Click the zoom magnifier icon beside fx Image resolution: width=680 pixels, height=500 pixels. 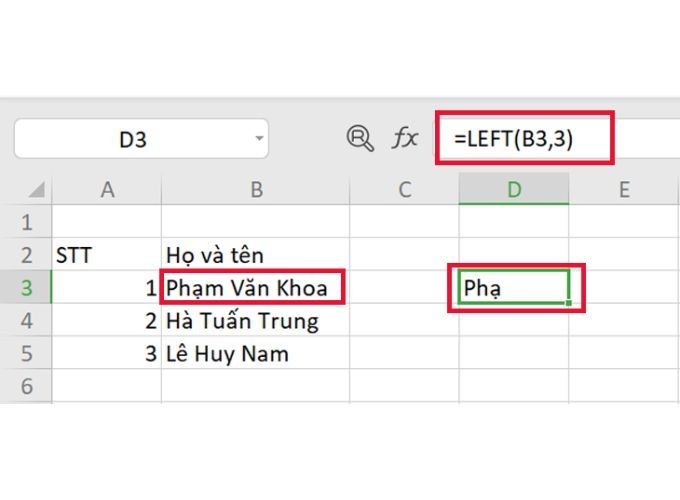pyautogui.click(x=359, y=138)
